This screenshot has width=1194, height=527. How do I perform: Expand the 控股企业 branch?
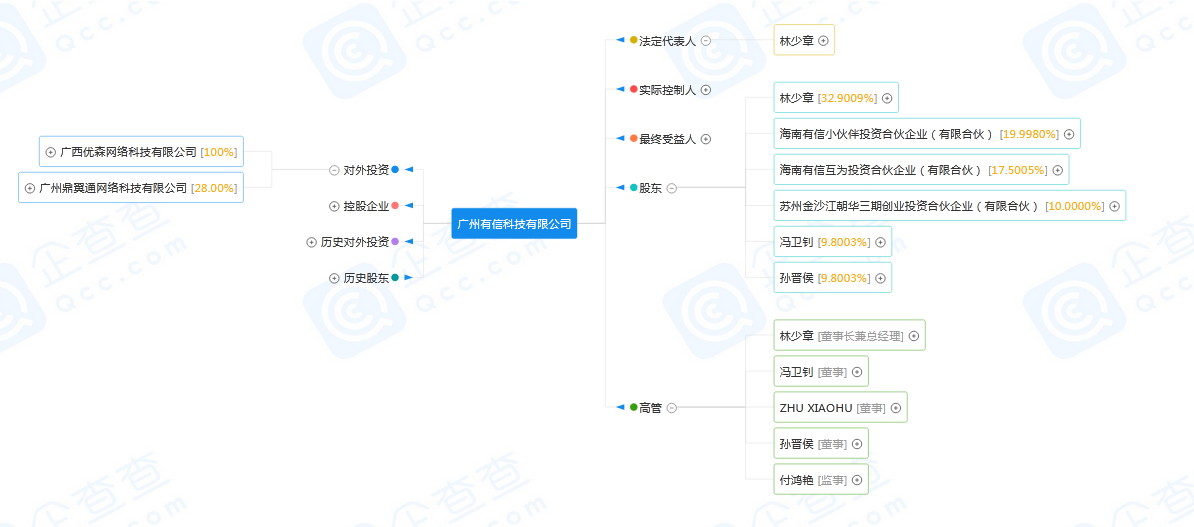pyautogui.click(x=334, y=206)
